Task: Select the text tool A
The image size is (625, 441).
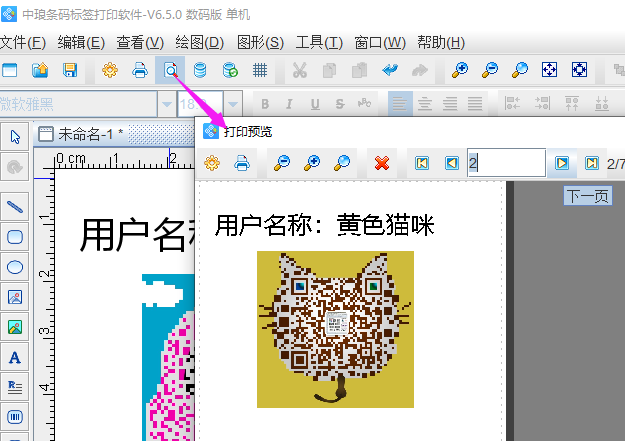Action: [x=15, y=357]
